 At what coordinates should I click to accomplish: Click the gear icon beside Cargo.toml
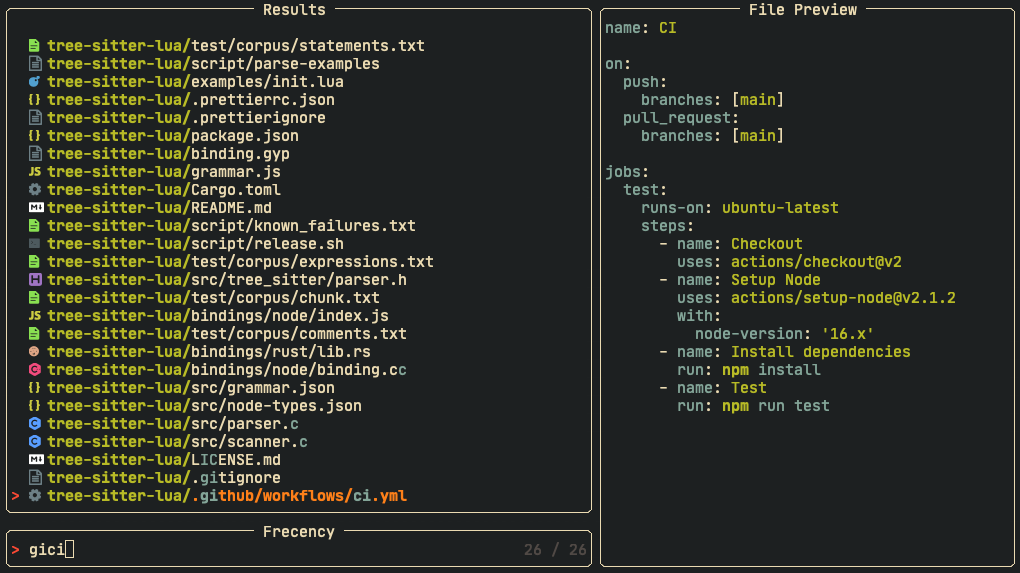click(x=34, y=190)
